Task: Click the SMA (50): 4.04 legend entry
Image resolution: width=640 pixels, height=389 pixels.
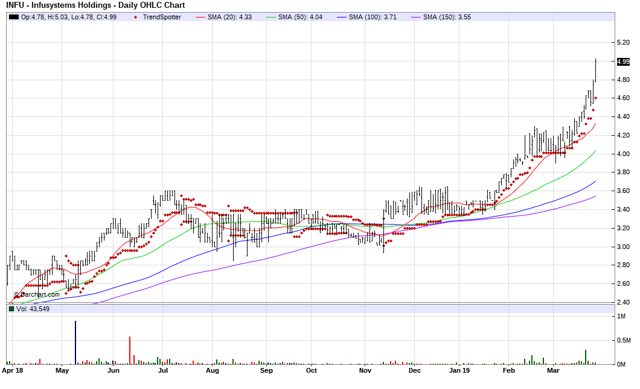Action: click(294, 17)
